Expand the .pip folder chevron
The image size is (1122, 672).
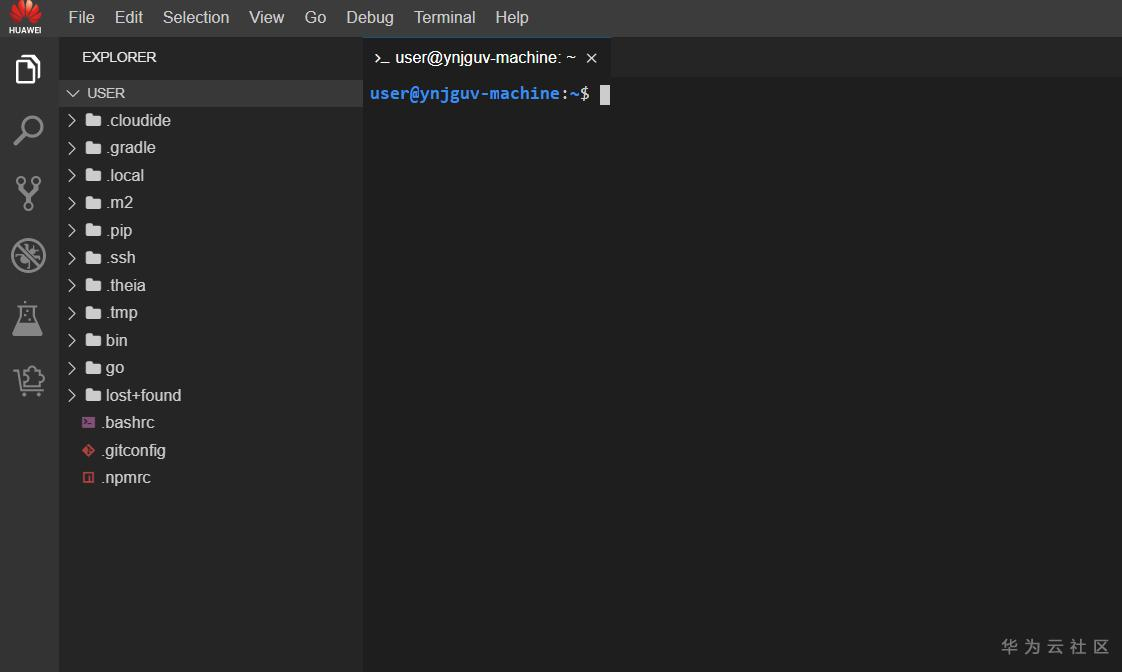[72, 230]
